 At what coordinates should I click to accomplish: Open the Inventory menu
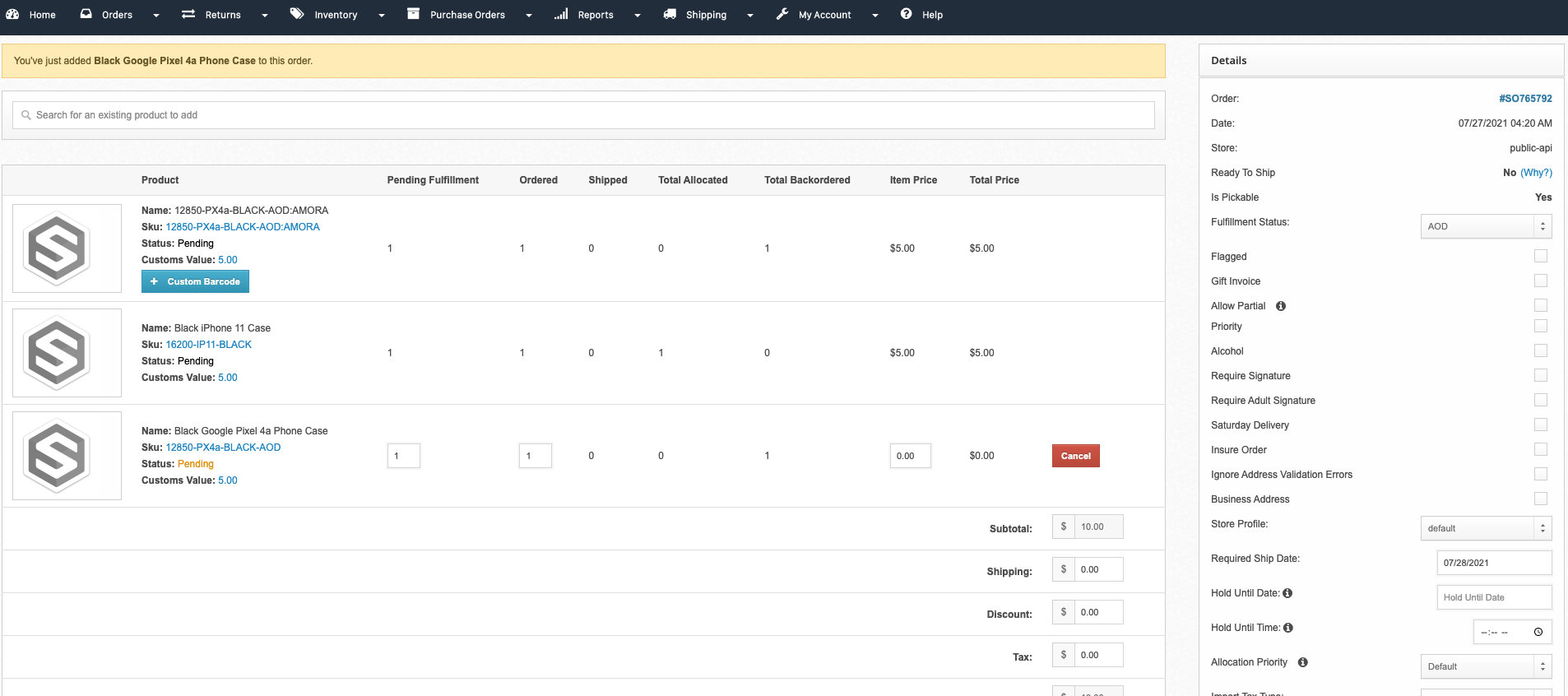336,15
